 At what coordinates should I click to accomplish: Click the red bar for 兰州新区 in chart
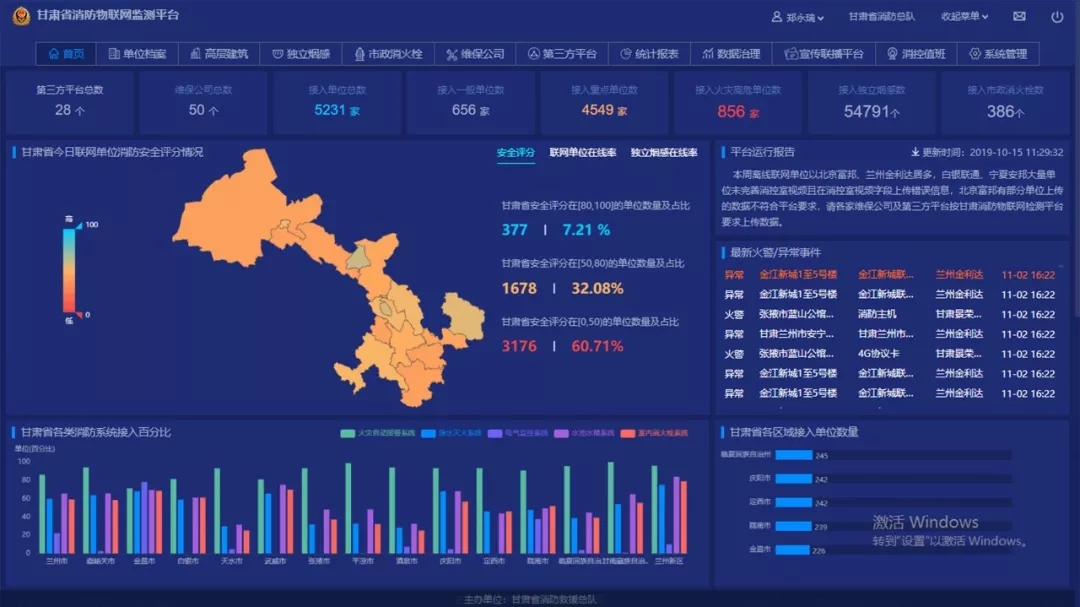coord(684,517)
